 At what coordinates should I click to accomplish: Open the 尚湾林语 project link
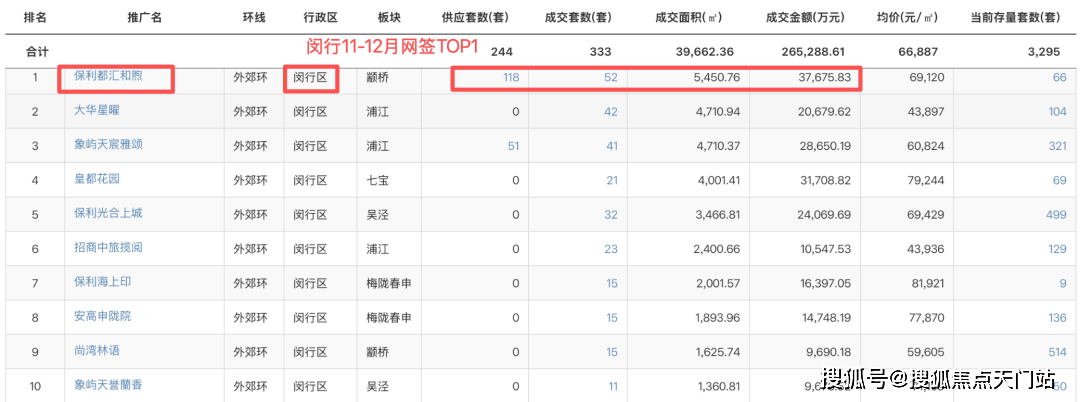97,351
